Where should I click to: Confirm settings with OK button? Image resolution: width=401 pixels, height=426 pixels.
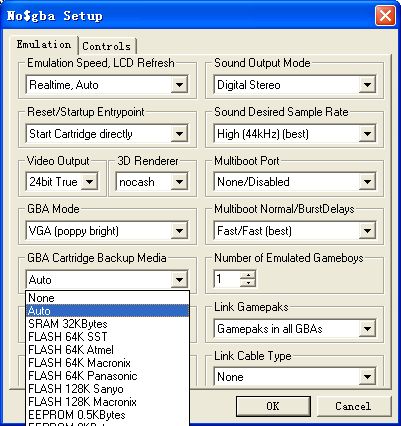point(273,406)
